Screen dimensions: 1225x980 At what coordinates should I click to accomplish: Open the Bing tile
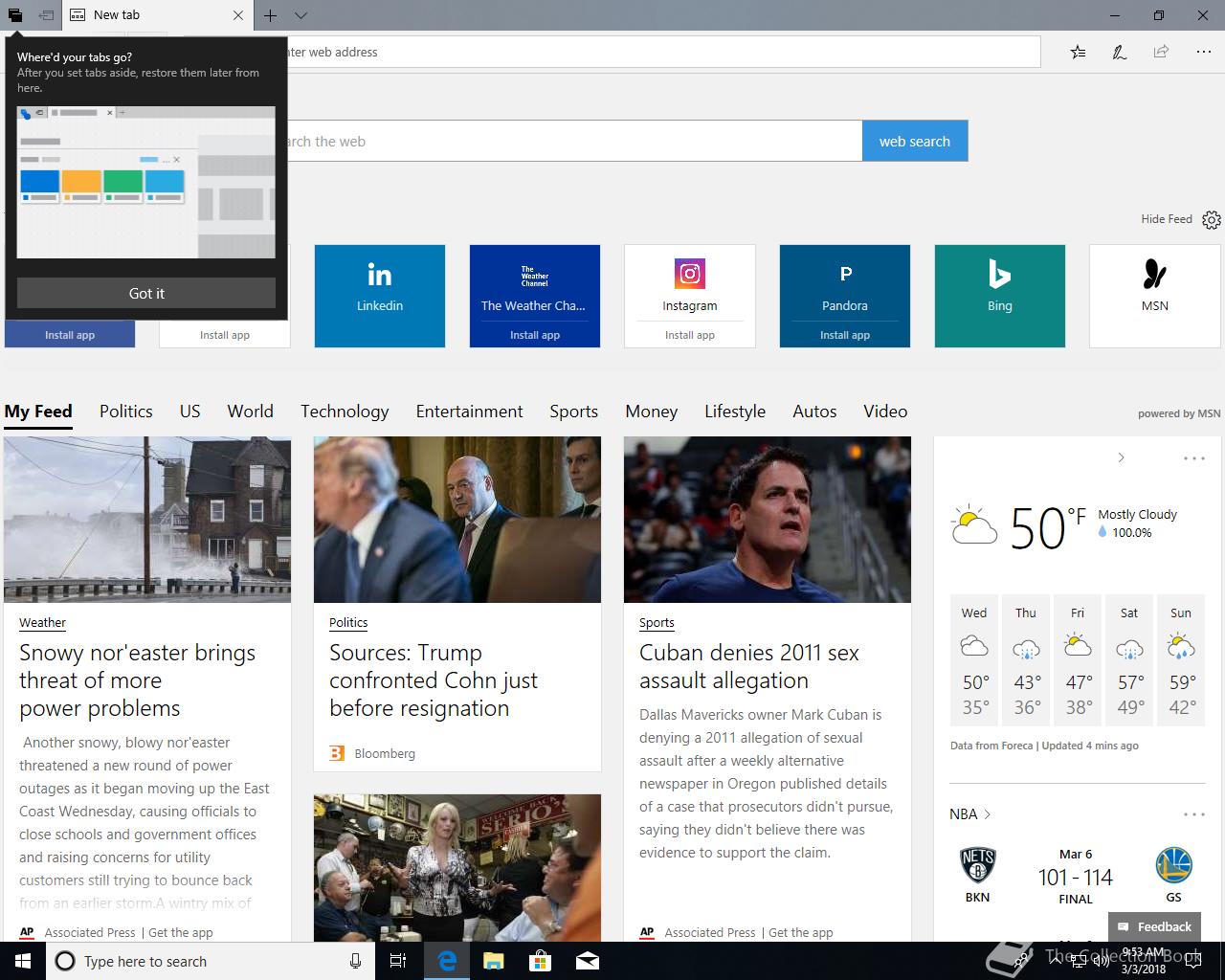(x=1000, y=296)
